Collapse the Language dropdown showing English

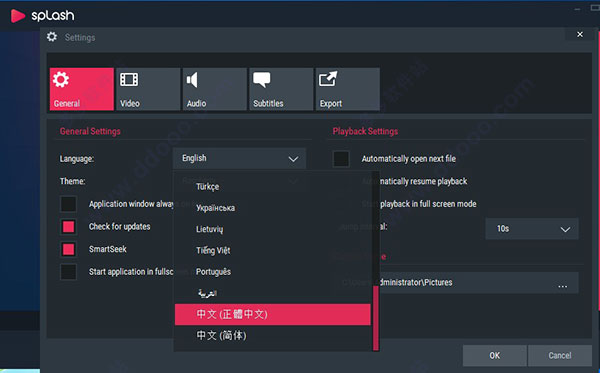[x=240, y=158]
